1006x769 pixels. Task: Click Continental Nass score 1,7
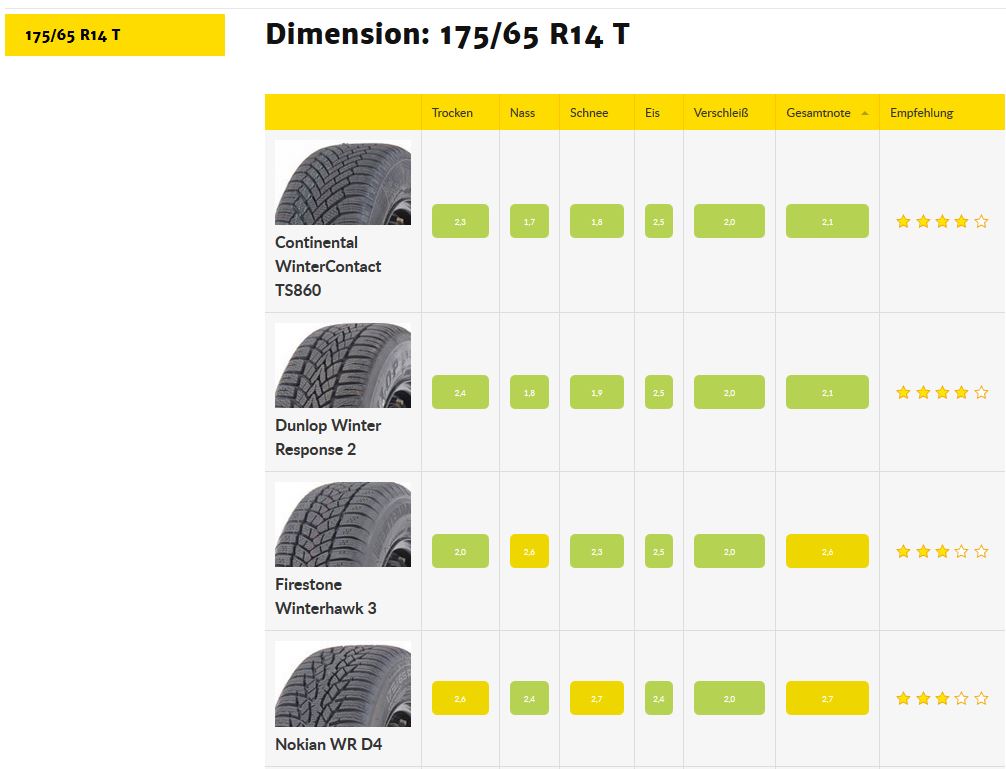click(529, 221)
